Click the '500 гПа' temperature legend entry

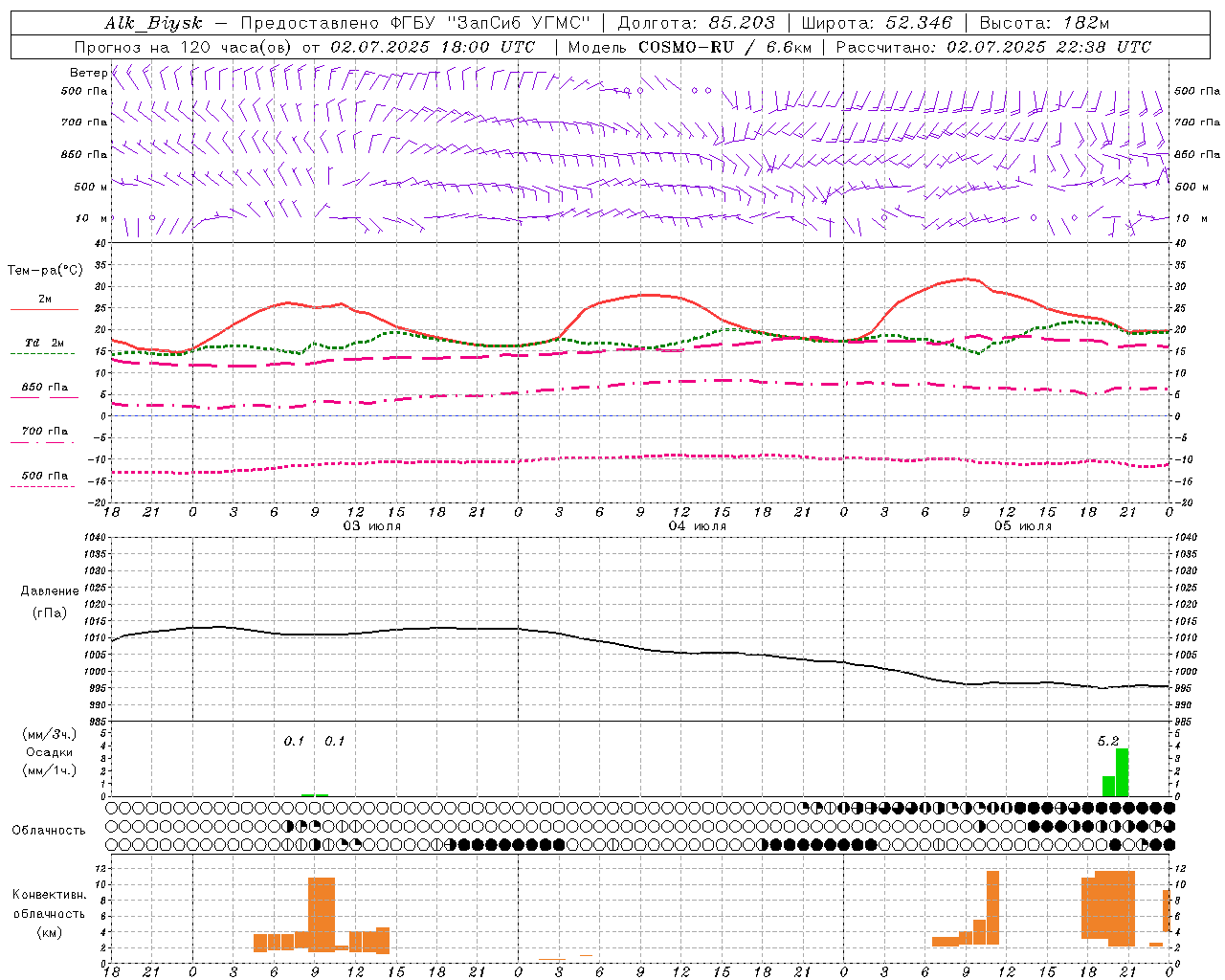click(44, 476)
